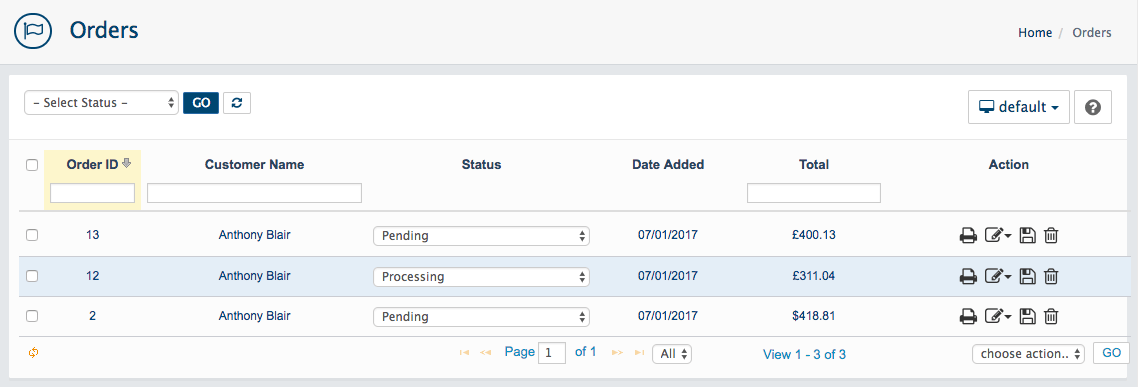Sort by the Status column header
Image resolution: width=1138 pixels, height=387 pixels.
point(481,165)
